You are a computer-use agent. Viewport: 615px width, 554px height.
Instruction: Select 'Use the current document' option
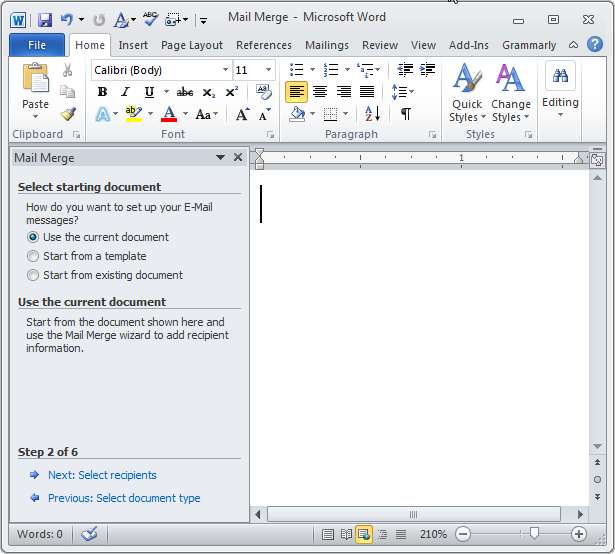pos(33,237)
